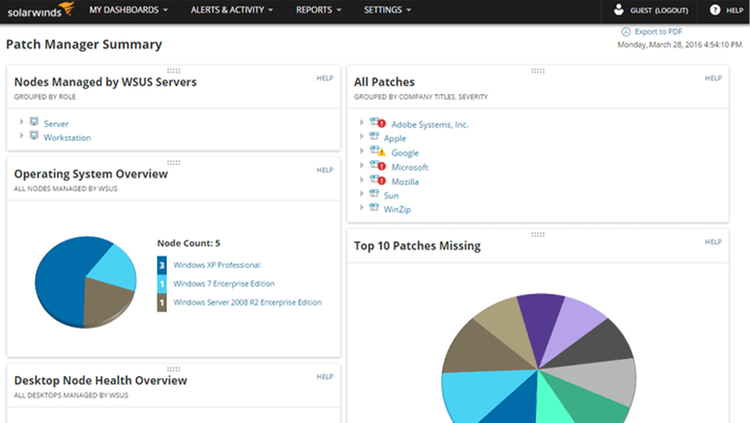
Task: Grab the Top 10 Patches Missing drag handle
Action: coord(538,234)
